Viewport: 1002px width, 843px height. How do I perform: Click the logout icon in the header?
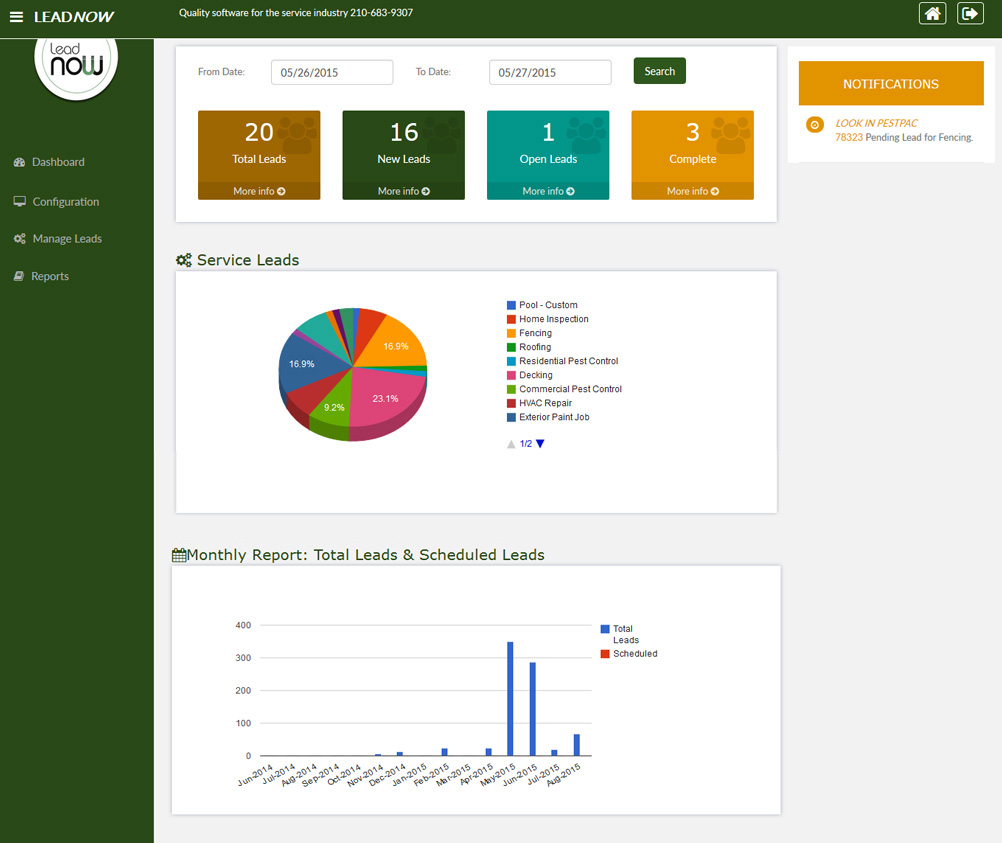pos(970,13)
